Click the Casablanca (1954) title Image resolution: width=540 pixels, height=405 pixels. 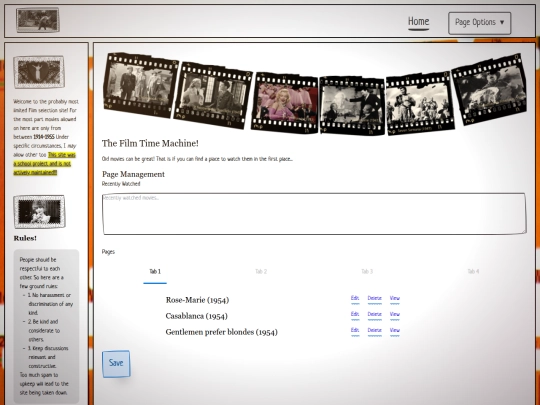(x=197, y=316)
